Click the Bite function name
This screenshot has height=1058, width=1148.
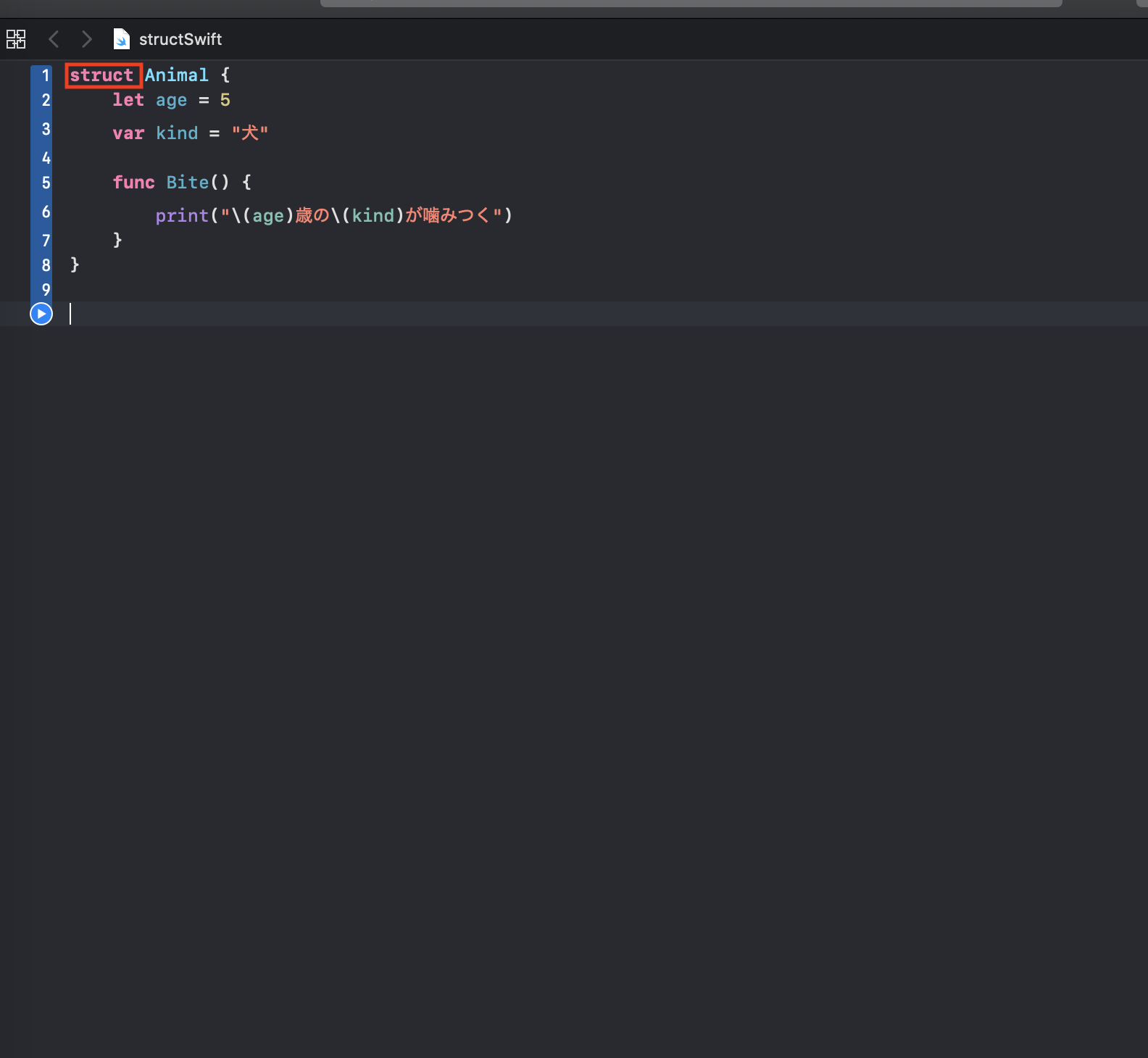point(188,183)
